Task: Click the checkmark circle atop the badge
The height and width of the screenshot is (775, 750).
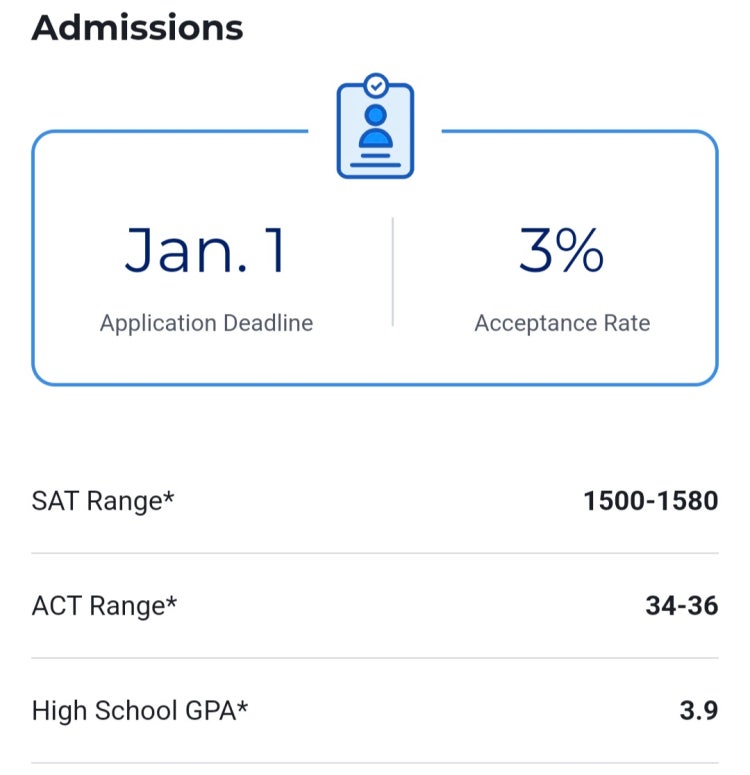Action: click(x=376, y=86)
